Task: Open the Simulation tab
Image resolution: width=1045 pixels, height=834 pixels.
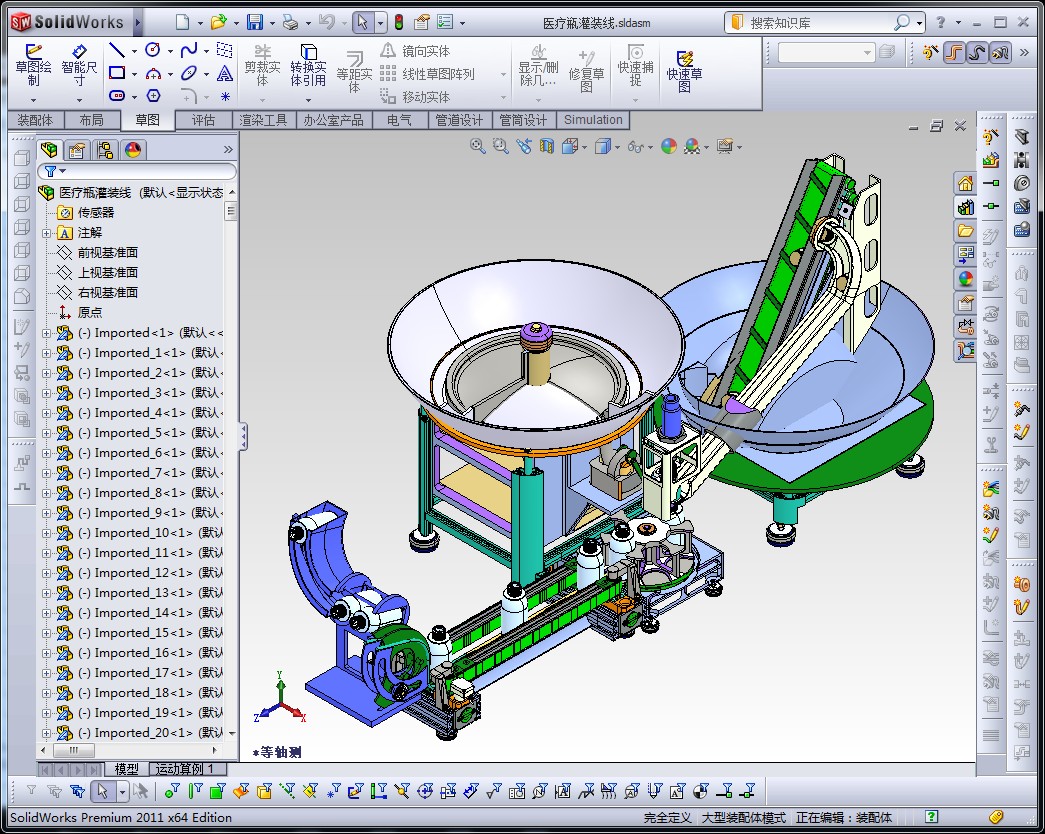Action: 593,120
